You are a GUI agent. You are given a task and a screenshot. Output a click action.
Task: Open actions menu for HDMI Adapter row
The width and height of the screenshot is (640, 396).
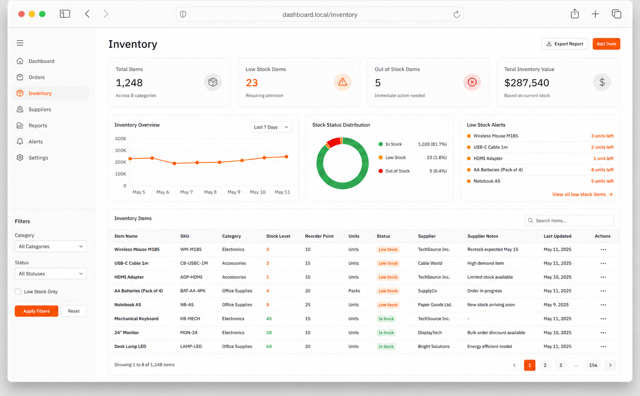[603, 277]
